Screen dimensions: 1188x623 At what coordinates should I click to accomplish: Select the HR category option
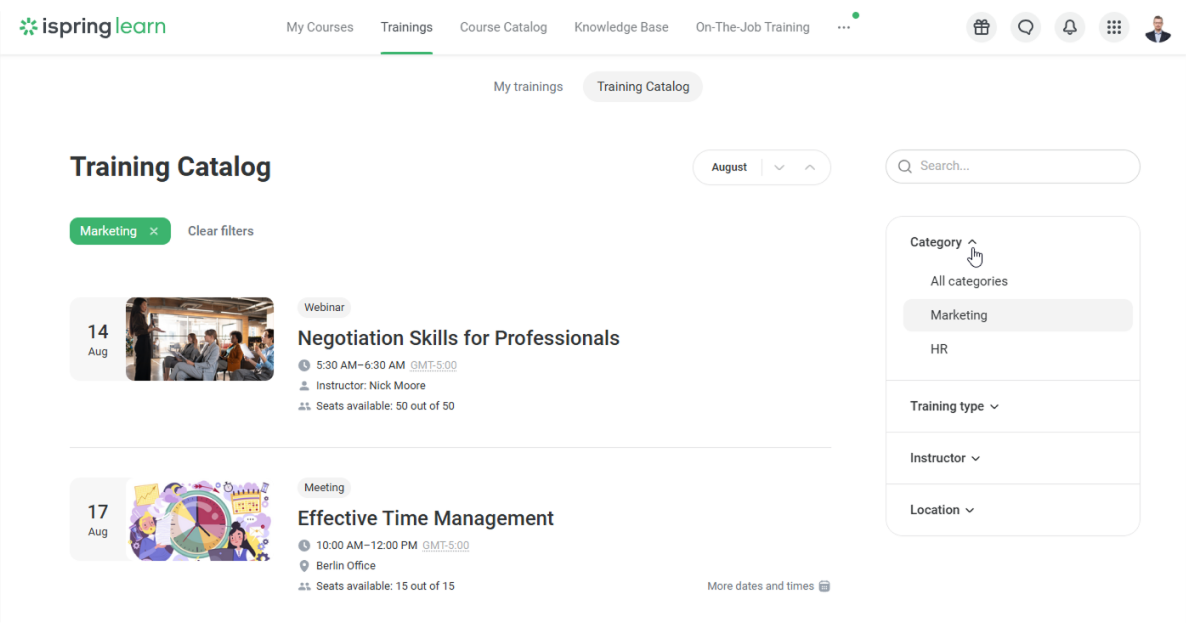(939, 349)
